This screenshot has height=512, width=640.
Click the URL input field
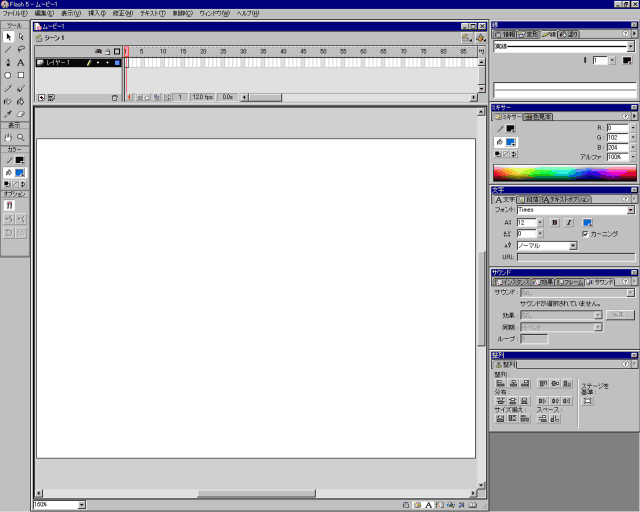click(575, 257)
